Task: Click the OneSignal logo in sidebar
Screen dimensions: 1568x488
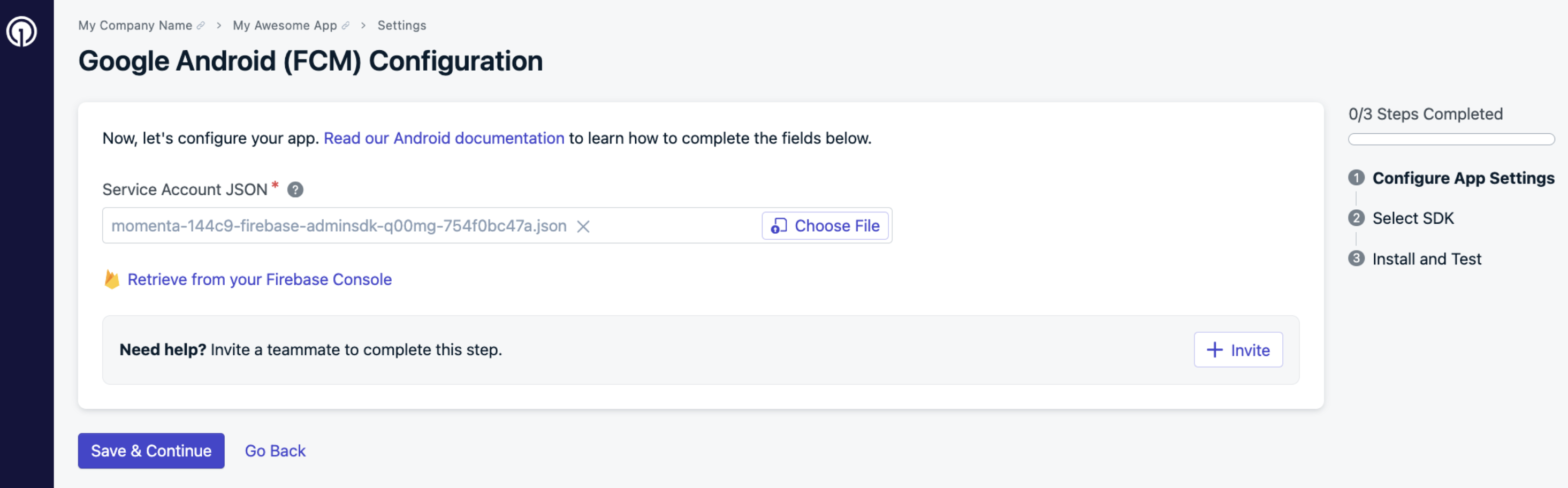Action: 22,31
